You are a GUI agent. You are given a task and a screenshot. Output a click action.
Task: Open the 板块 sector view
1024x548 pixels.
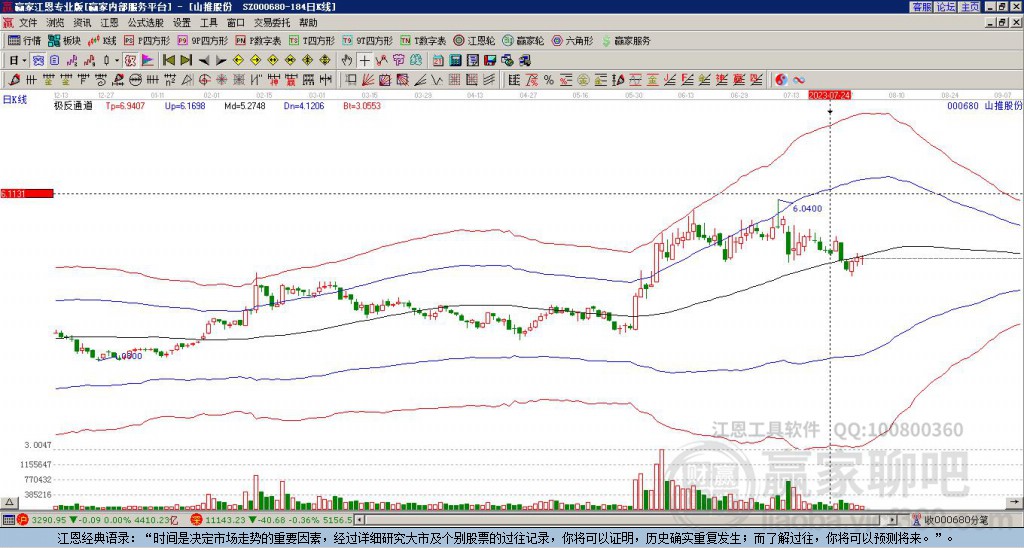click(x=64, y=40)
